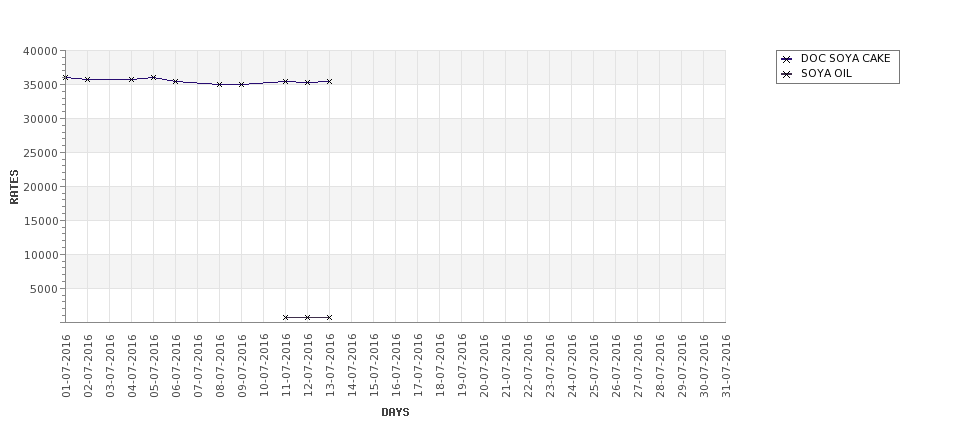
Task: Click the 21-07-2016 date label
Action: 506,366
